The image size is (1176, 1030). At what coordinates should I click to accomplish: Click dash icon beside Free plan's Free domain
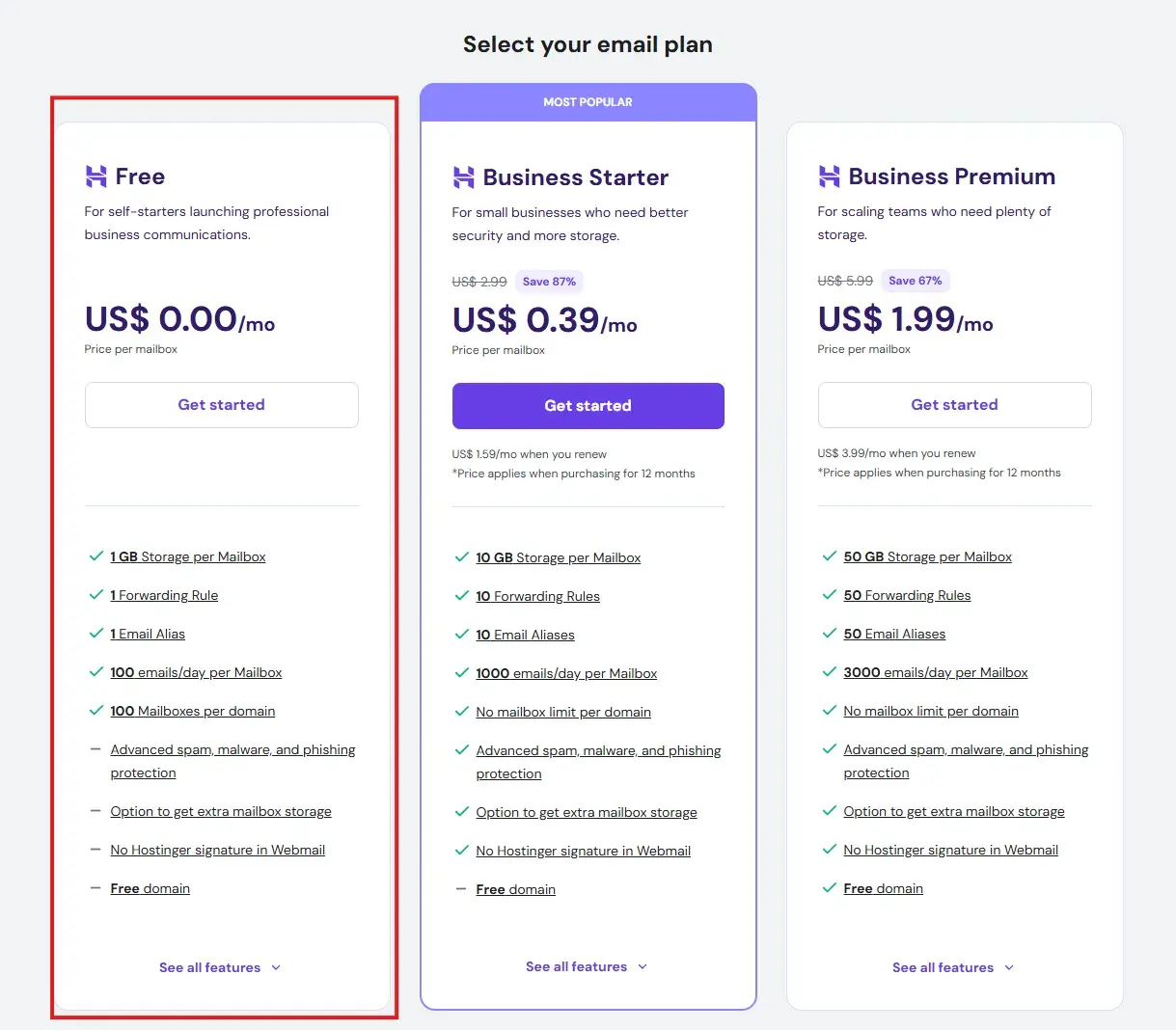[x=96, y=888]
